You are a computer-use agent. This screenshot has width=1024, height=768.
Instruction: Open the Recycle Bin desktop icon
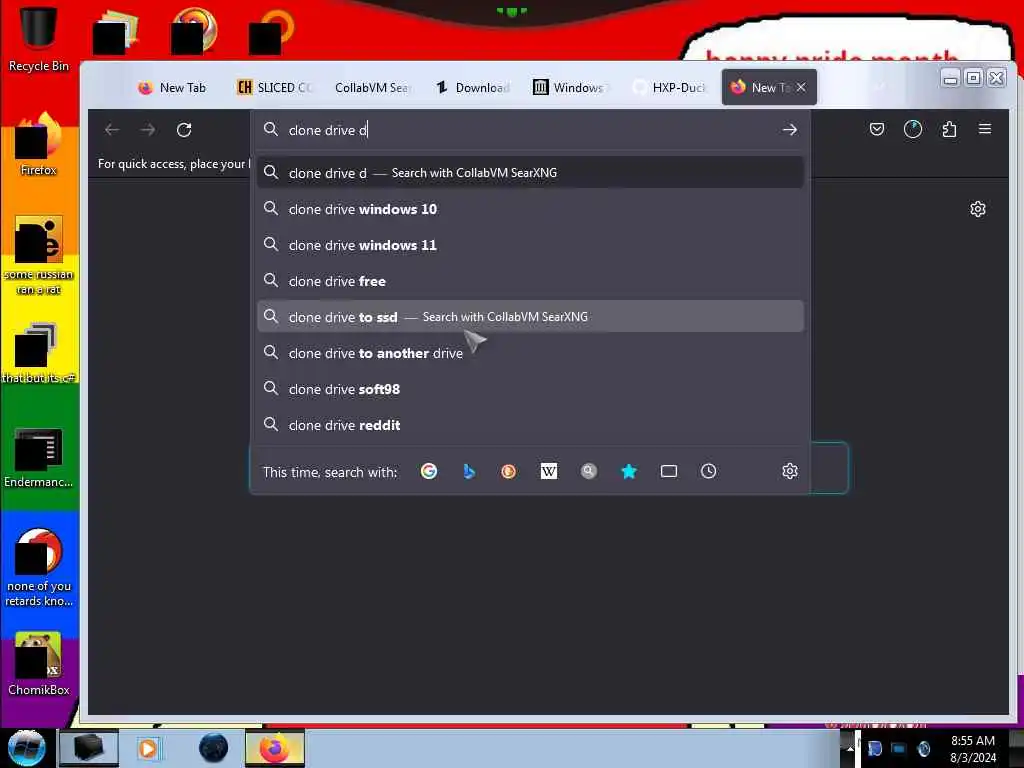(x=39, y=38)
